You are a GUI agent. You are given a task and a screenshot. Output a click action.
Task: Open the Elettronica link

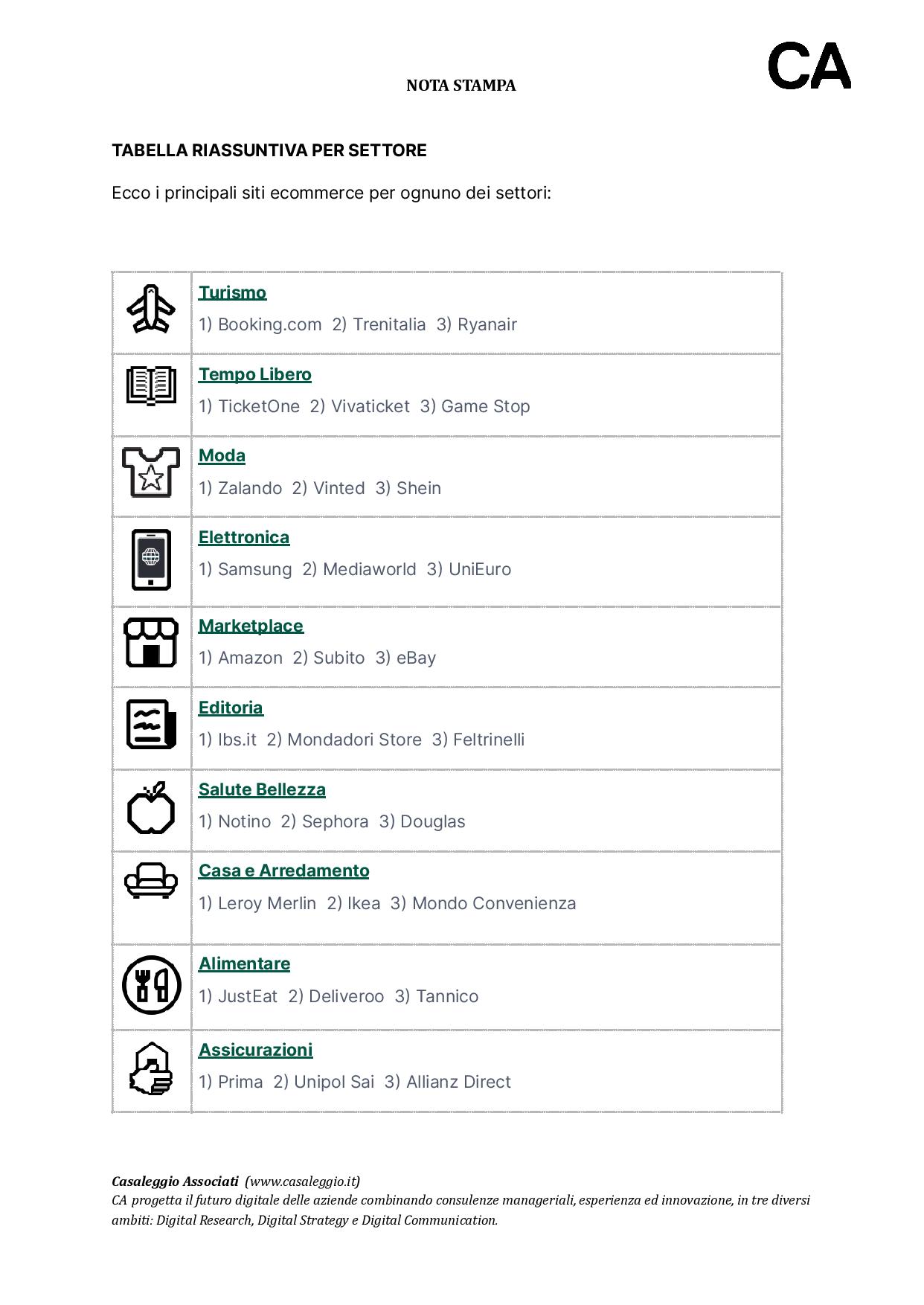pos(244,537)
